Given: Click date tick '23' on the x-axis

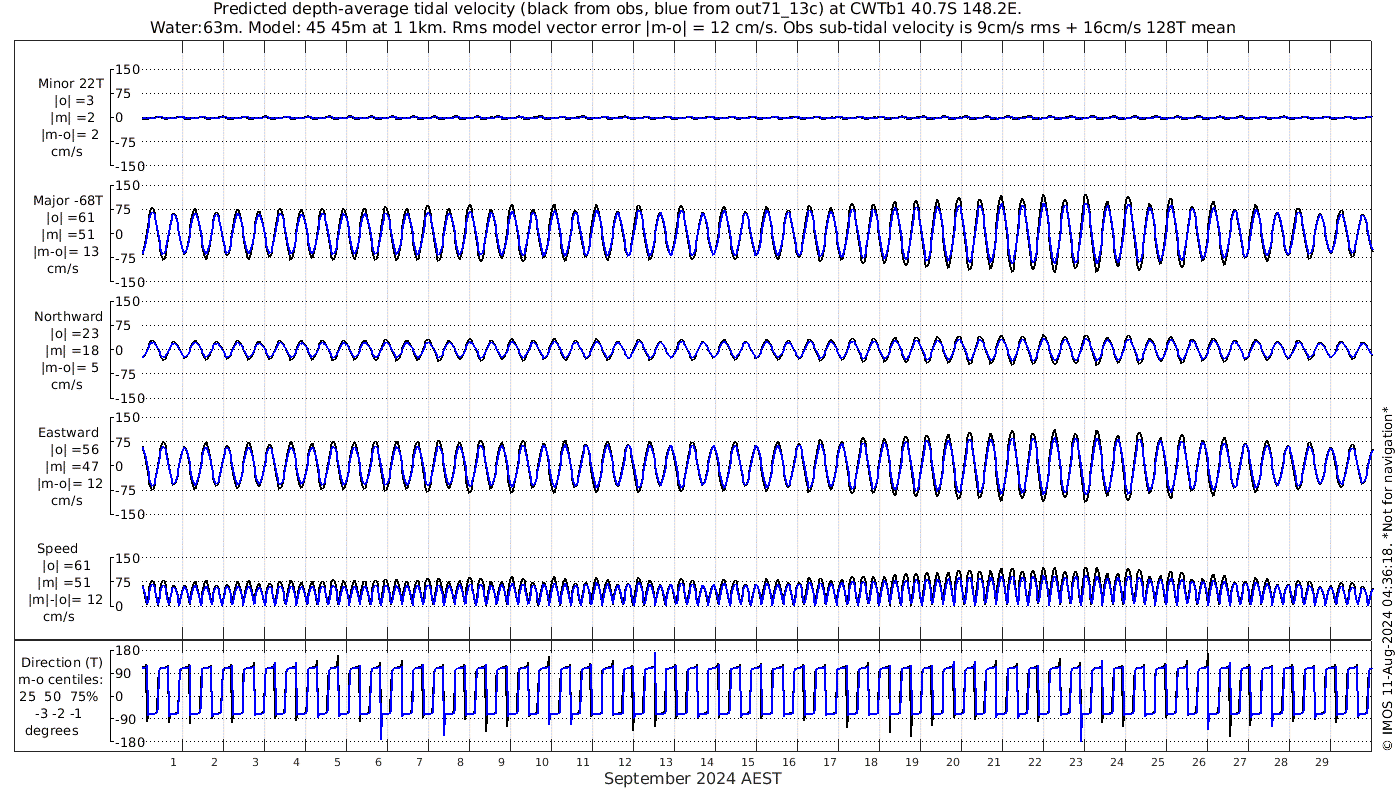Looking at the screenshot, I should tap(1075, 762).
